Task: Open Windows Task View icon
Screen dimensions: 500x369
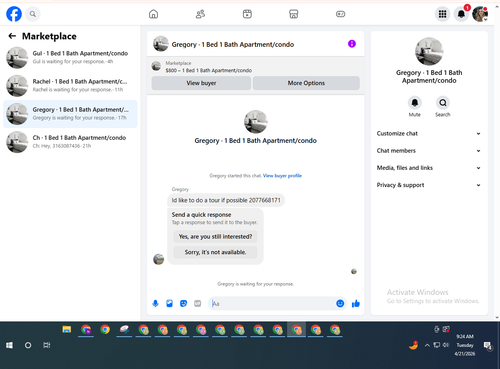Action: [x=47, y=345]
